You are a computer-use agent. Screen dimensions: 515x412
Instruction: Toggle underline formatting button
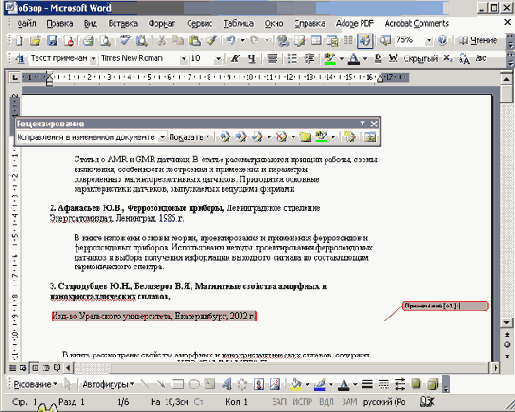click(252, 59)
